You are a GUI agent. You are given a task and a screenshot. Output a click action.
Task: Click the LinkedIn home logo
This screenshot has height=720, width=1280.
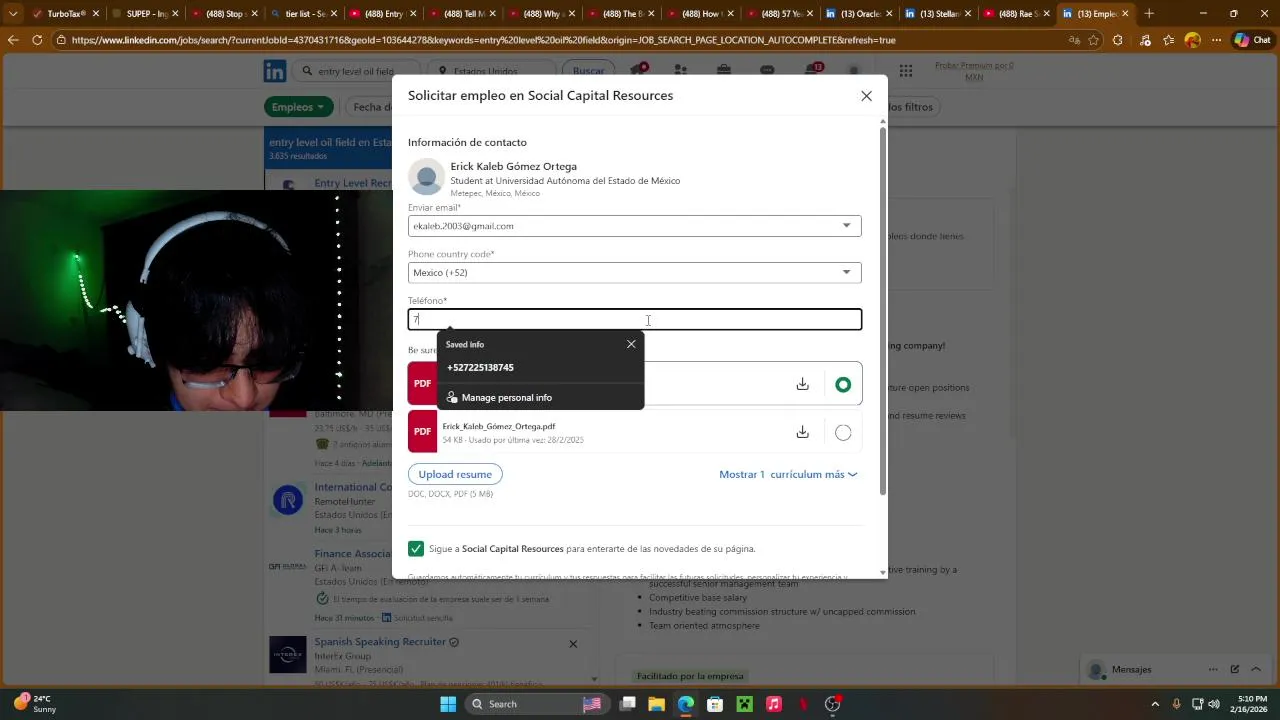[275, 71]
